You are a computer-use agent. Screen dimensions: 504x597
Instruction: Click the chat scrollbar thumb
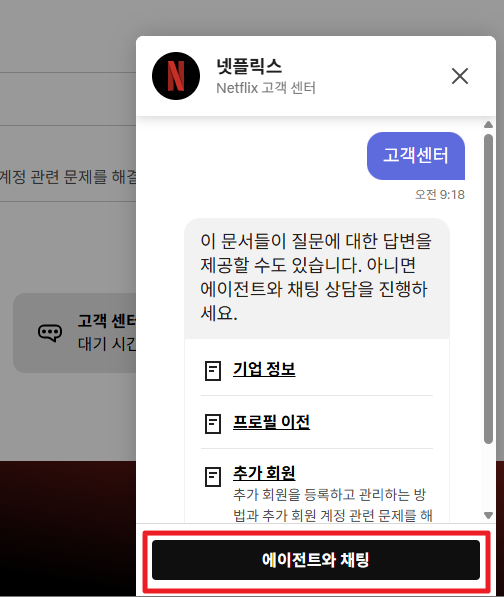tap(488, 289)
